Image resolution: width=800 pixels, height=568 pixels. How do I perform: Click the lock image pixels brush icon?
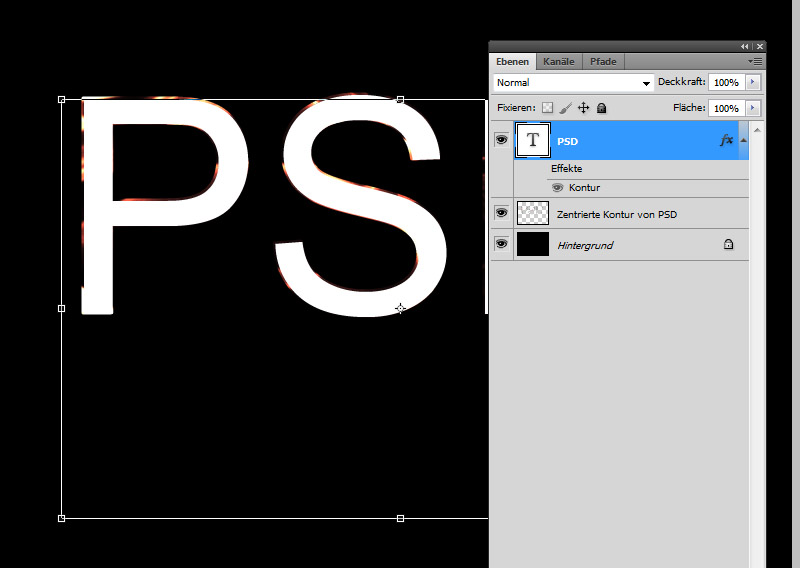tap(565, 108)
